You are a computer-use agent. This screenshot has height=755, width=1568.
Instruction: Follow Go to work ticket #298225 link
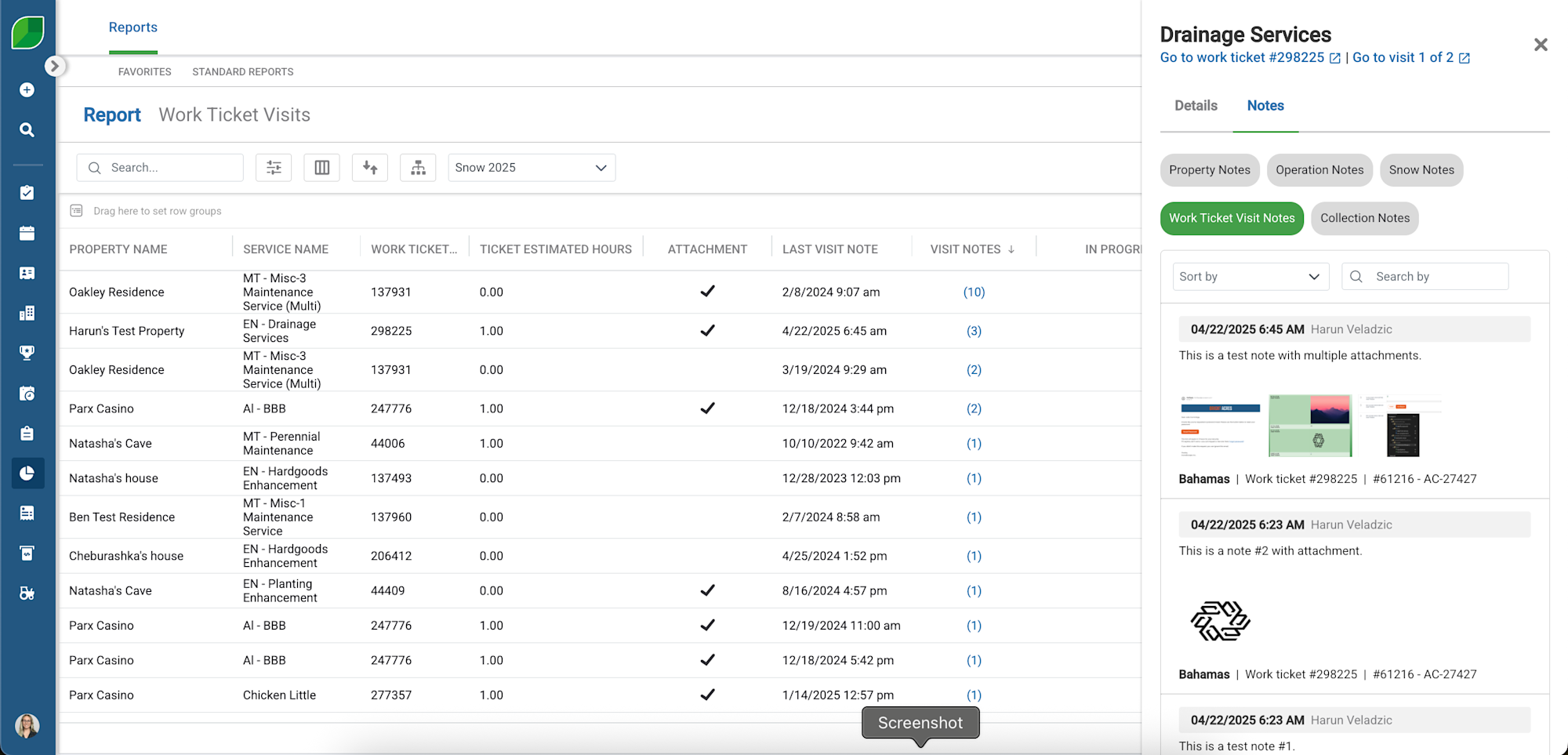1250,58
